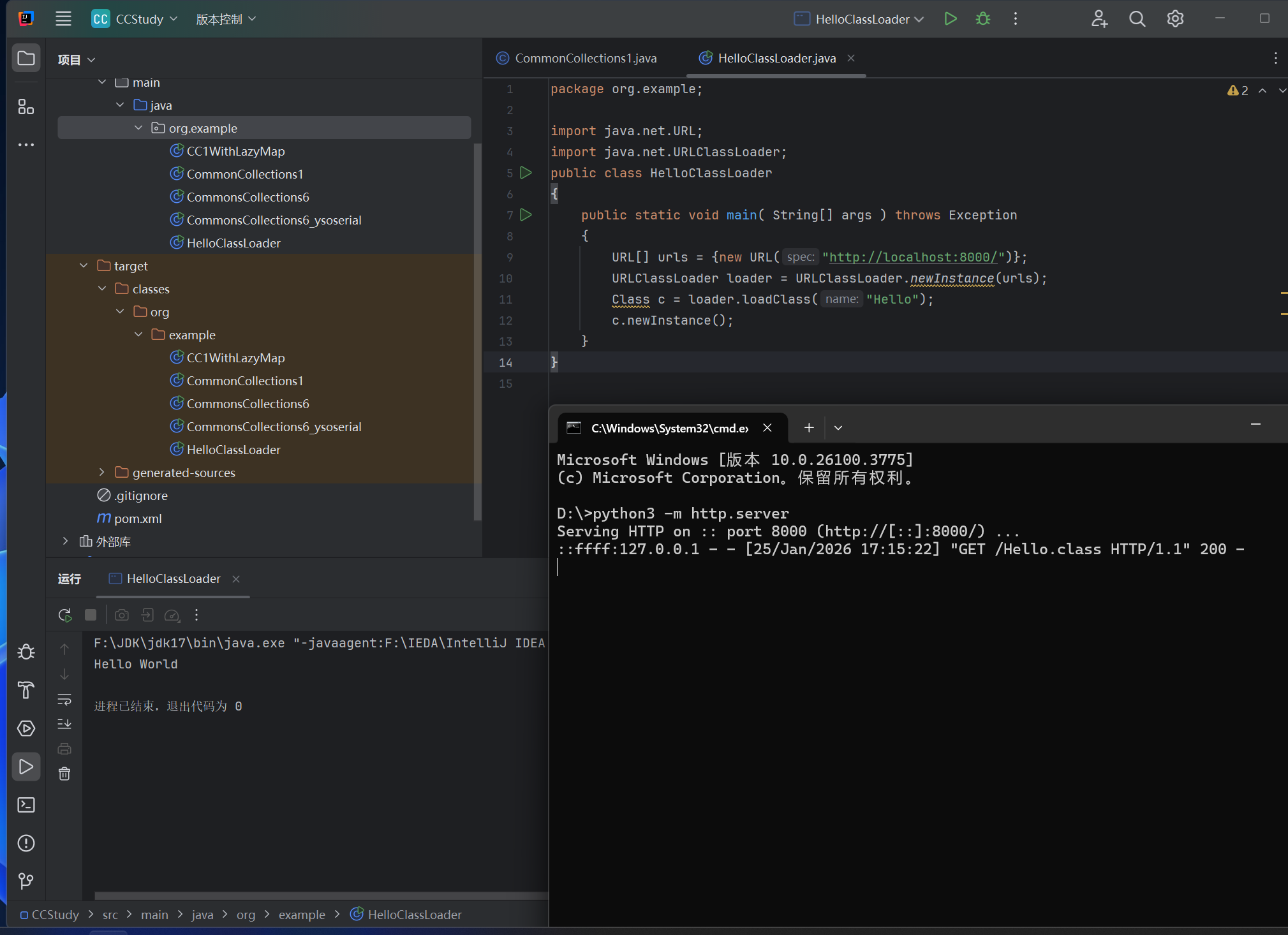Toggle the Project tool window folder icon
Viewport: 1288px width, 935px height.
point(26,59)
